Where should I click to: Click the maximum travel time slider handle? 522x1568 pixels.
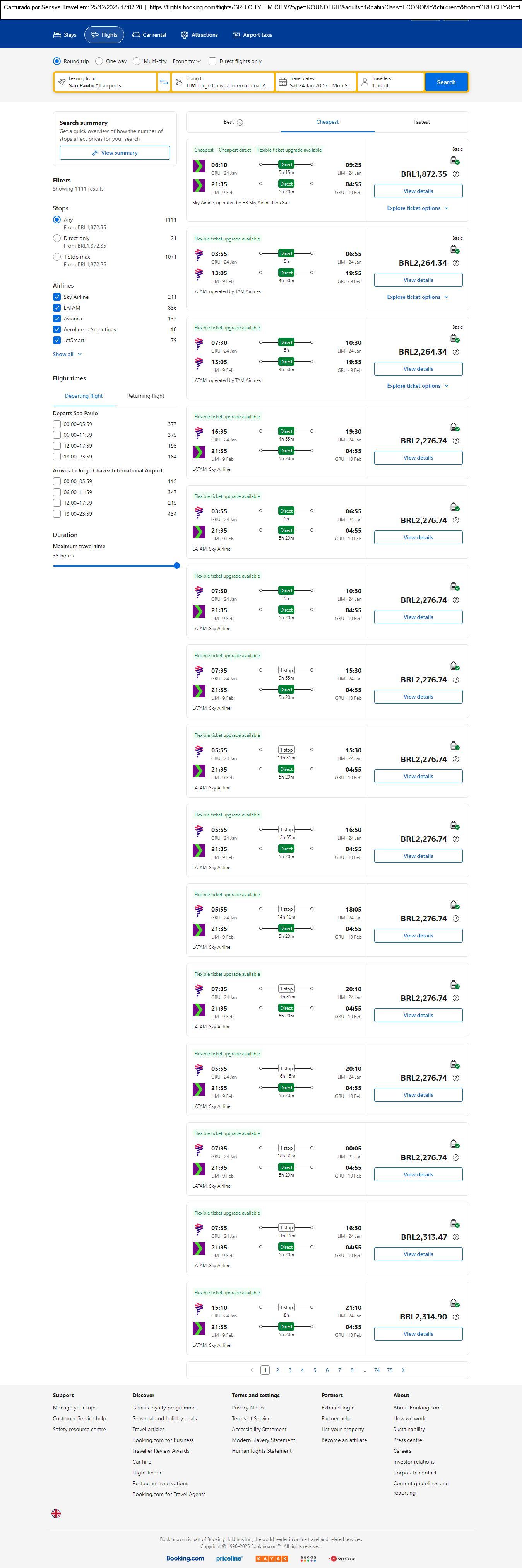pos(176,566)
